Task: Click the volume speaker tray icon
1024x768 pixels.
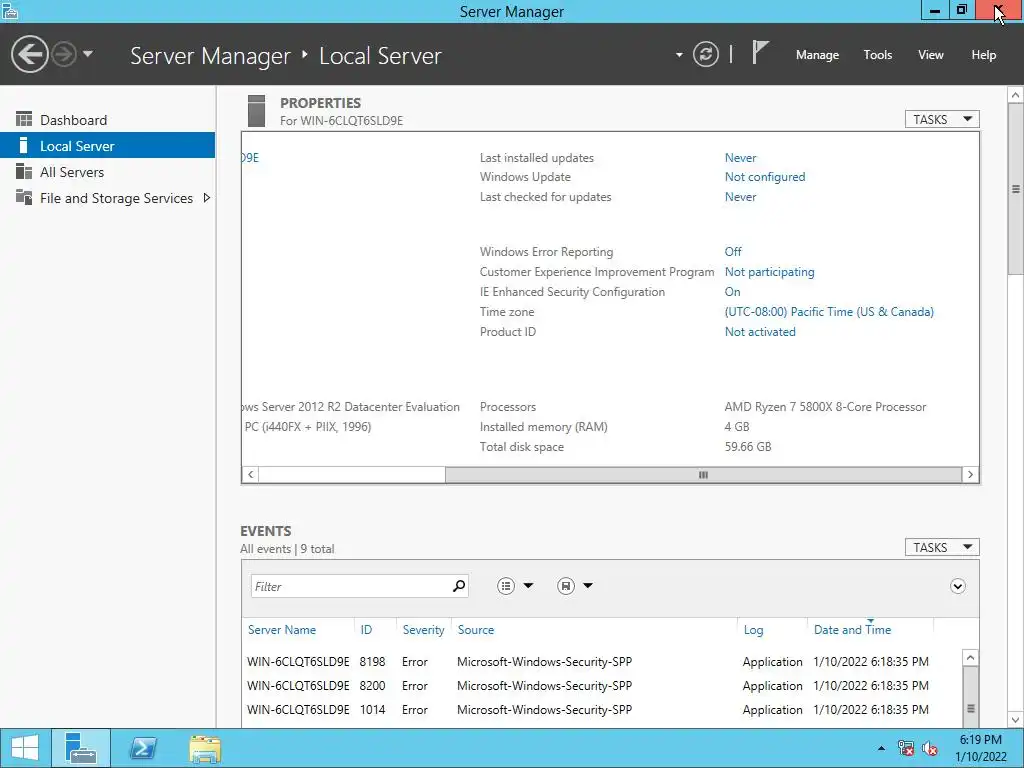Action: click(930, 748)
